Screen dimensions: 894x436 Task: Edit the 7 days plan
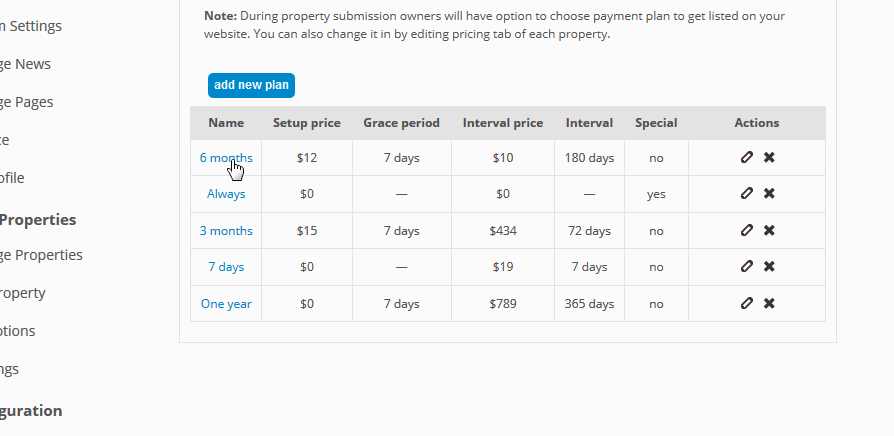click(746, 267)
